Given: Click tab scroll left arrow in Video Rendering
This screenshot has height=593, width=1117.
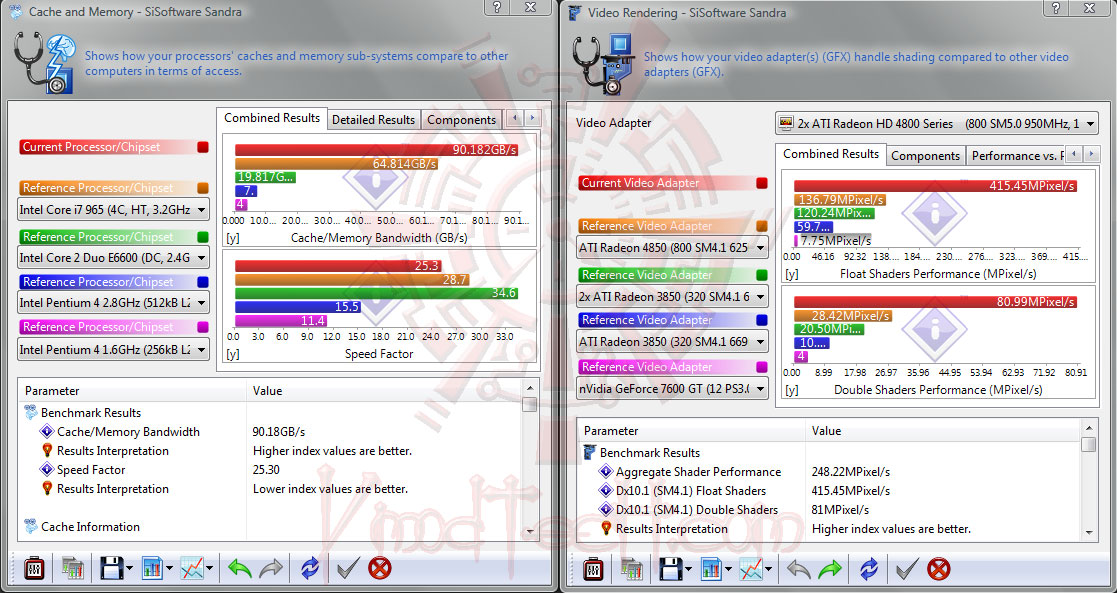Looking at the screenshot, I should pos(1074,154).
